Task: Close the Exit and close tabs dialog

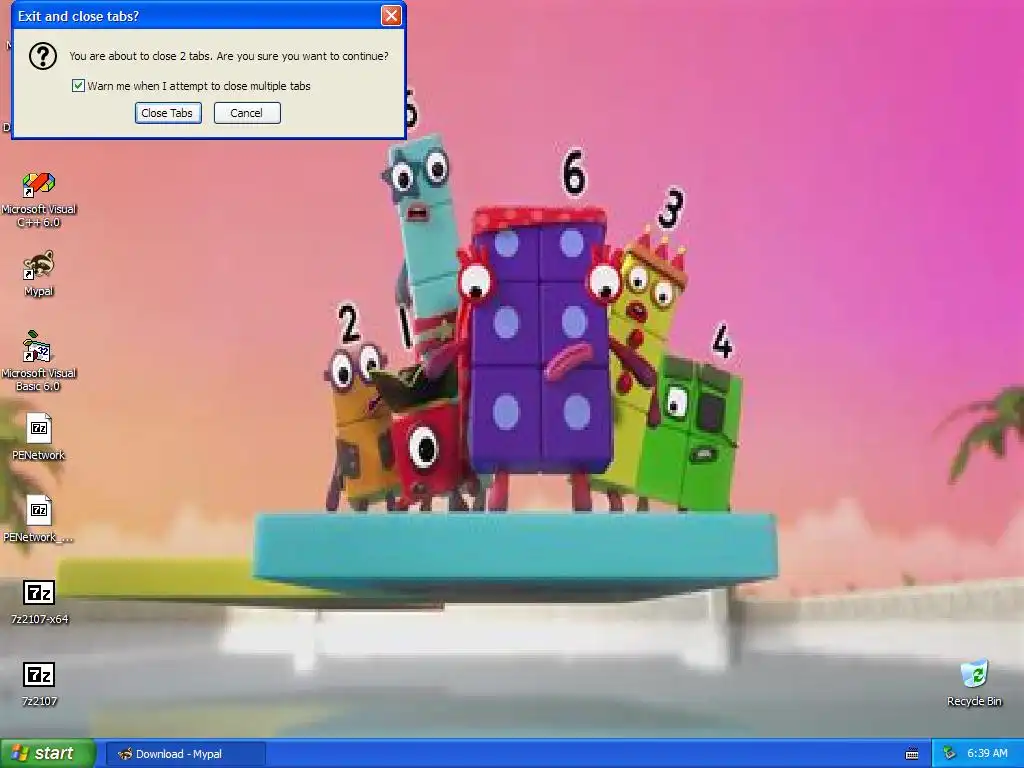Action: point(391,16)
